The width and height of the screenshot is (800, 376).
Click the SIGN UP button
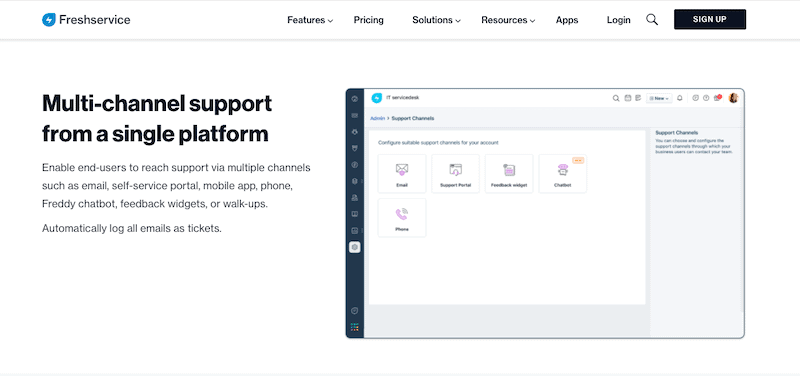tap(710, 19)
